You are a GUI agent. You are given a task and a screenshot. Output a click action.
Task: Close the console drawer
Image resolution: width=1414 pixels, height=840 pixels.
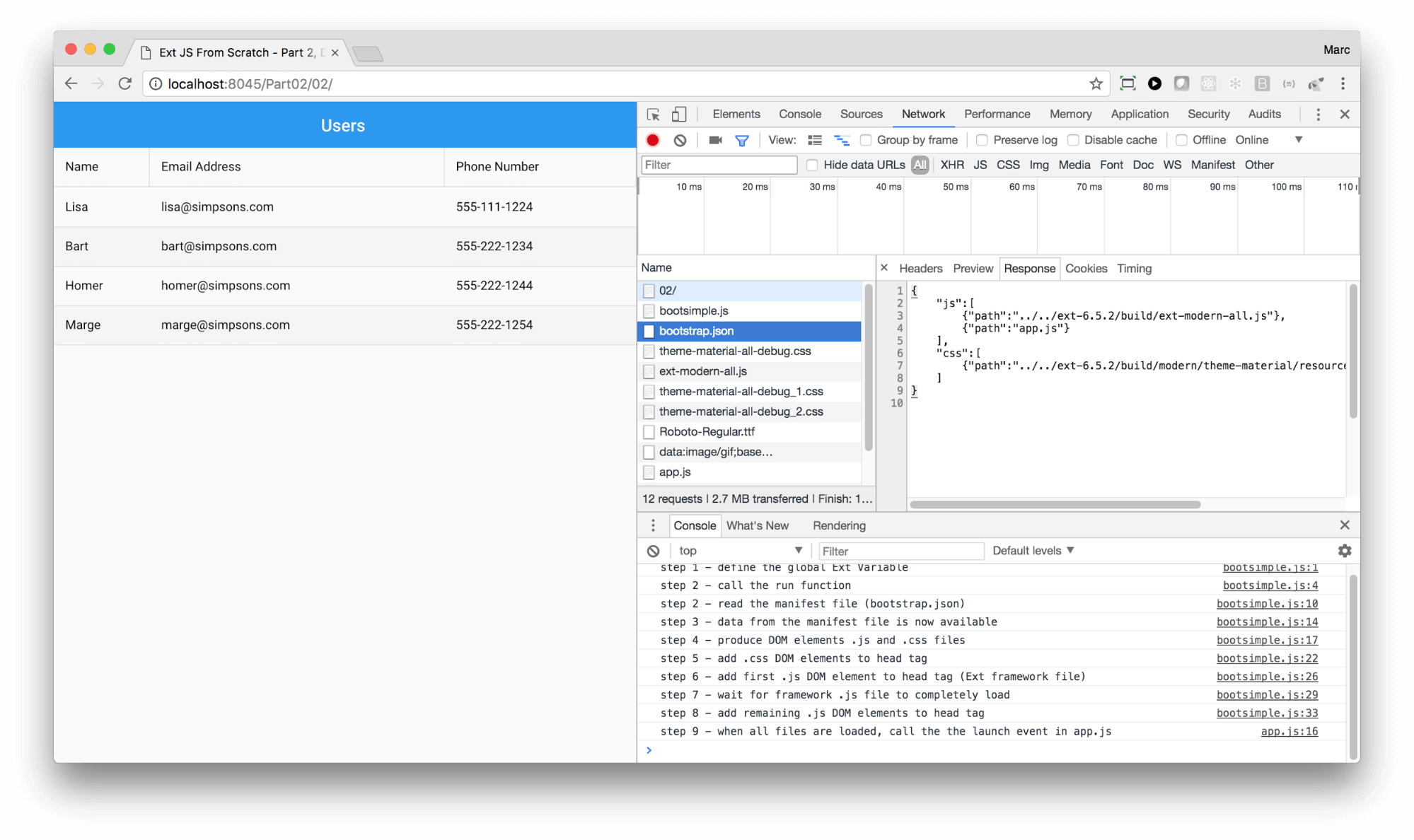pos(1345,525)
